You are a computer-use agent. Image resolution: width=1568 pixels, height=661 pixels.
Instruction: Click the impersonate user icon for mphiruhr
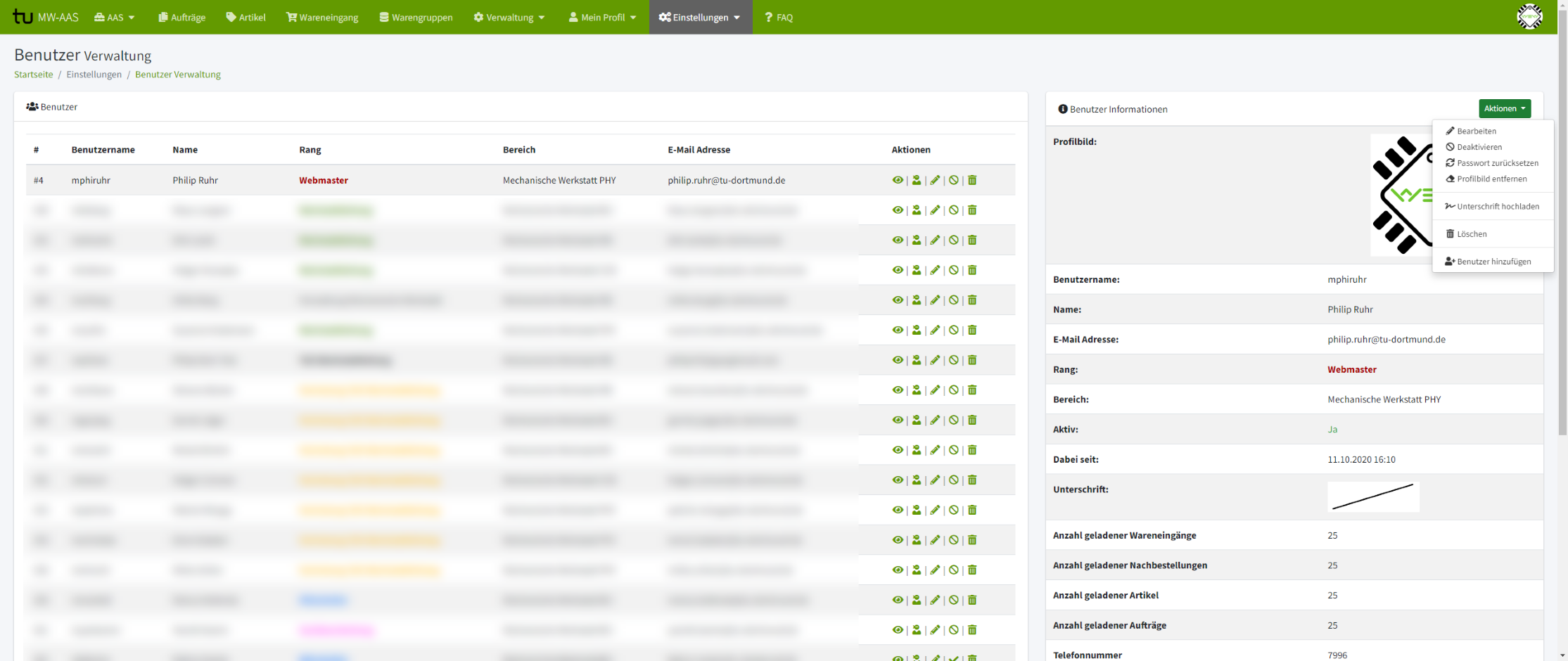pyautogui.click(x=916, y=180)
